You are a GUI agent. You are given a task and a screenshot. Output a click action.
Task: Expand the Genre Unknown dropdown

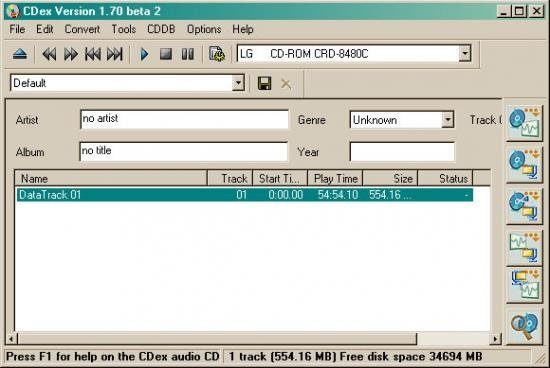coord(448,120)
